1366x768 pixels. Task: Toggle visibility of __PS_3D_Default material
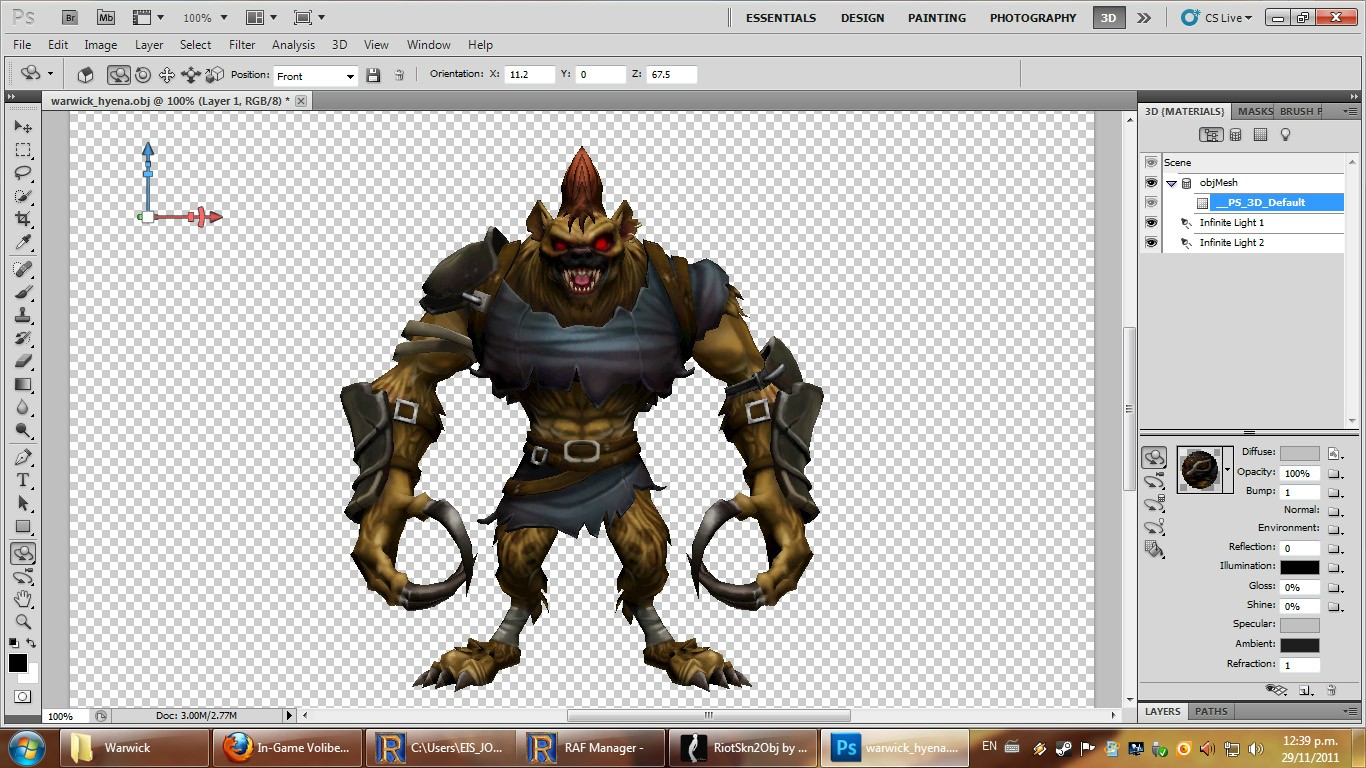click(1151, 202)
